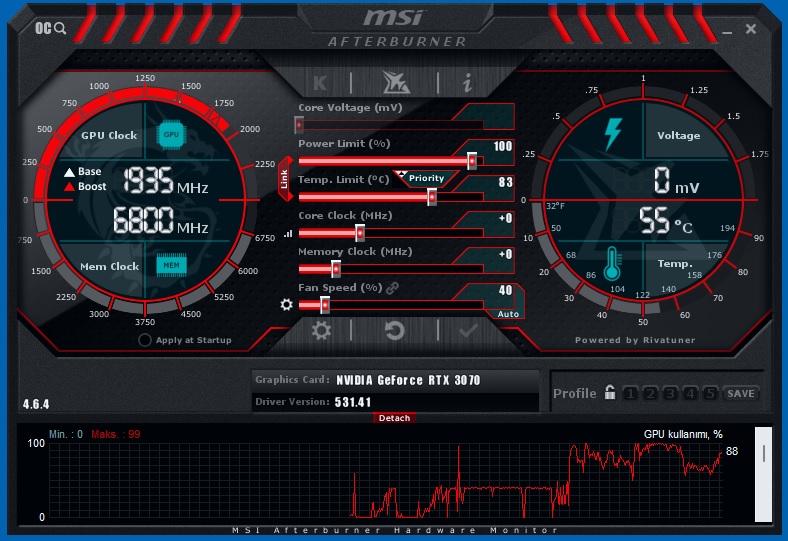The width and height of the screenshot is (788, 541).
Task: Click the Power Limit slider handle
Action: coord(472,161)
